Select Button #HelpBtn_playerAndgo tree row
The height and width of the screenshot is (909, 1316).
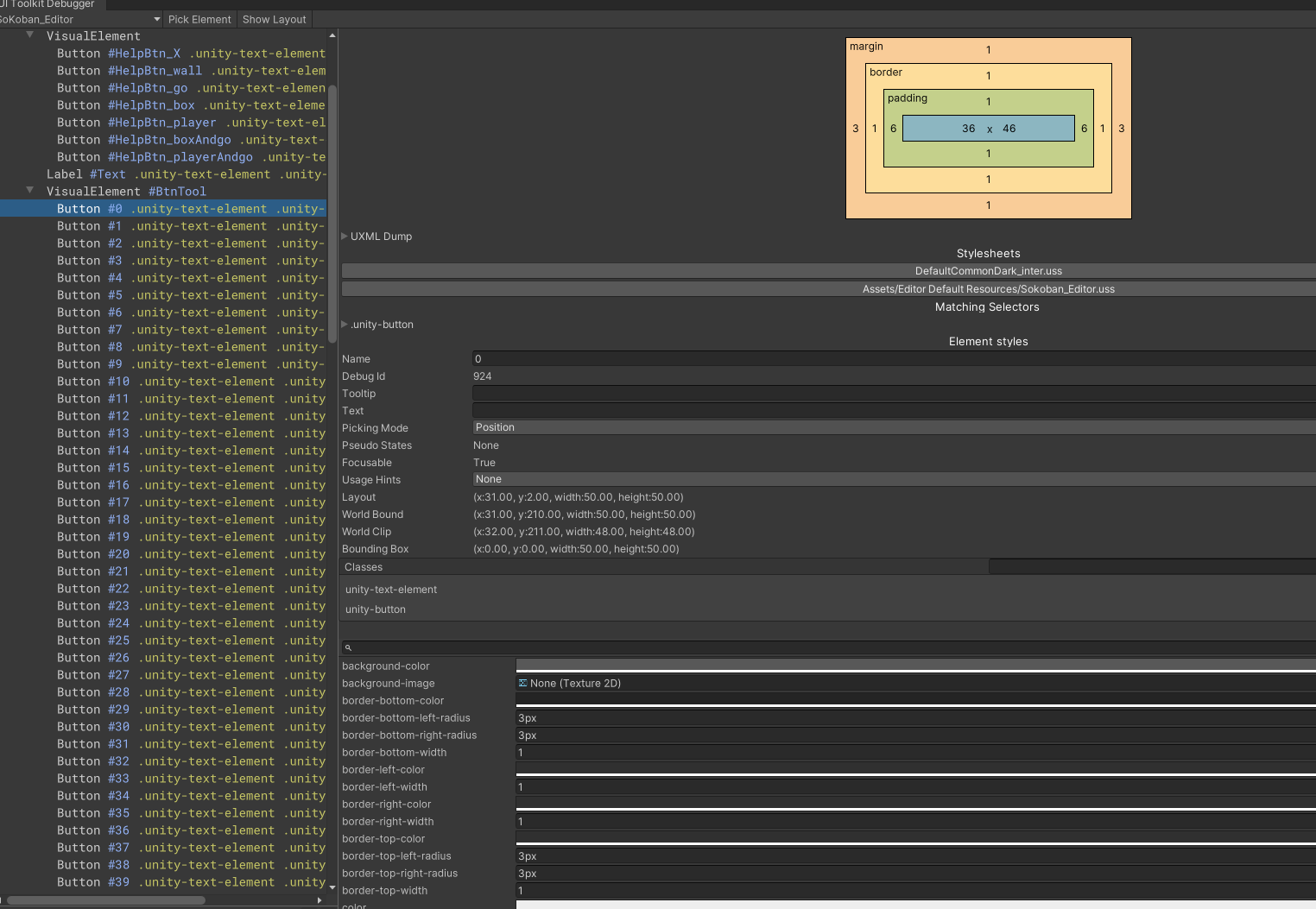click(163, 157)
